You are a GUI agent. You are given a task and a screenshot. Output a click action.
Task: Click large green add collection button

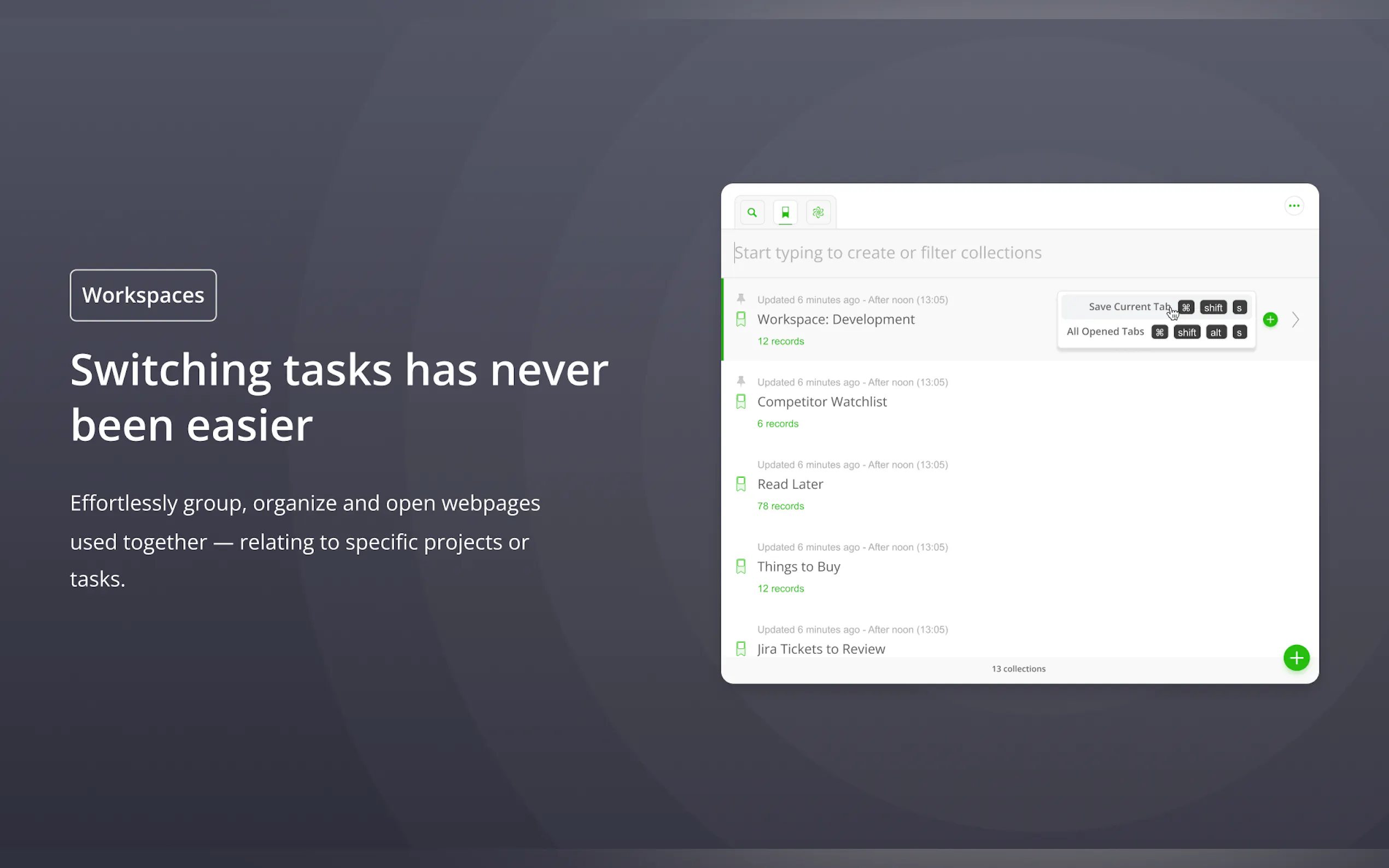coord(1296,658)
